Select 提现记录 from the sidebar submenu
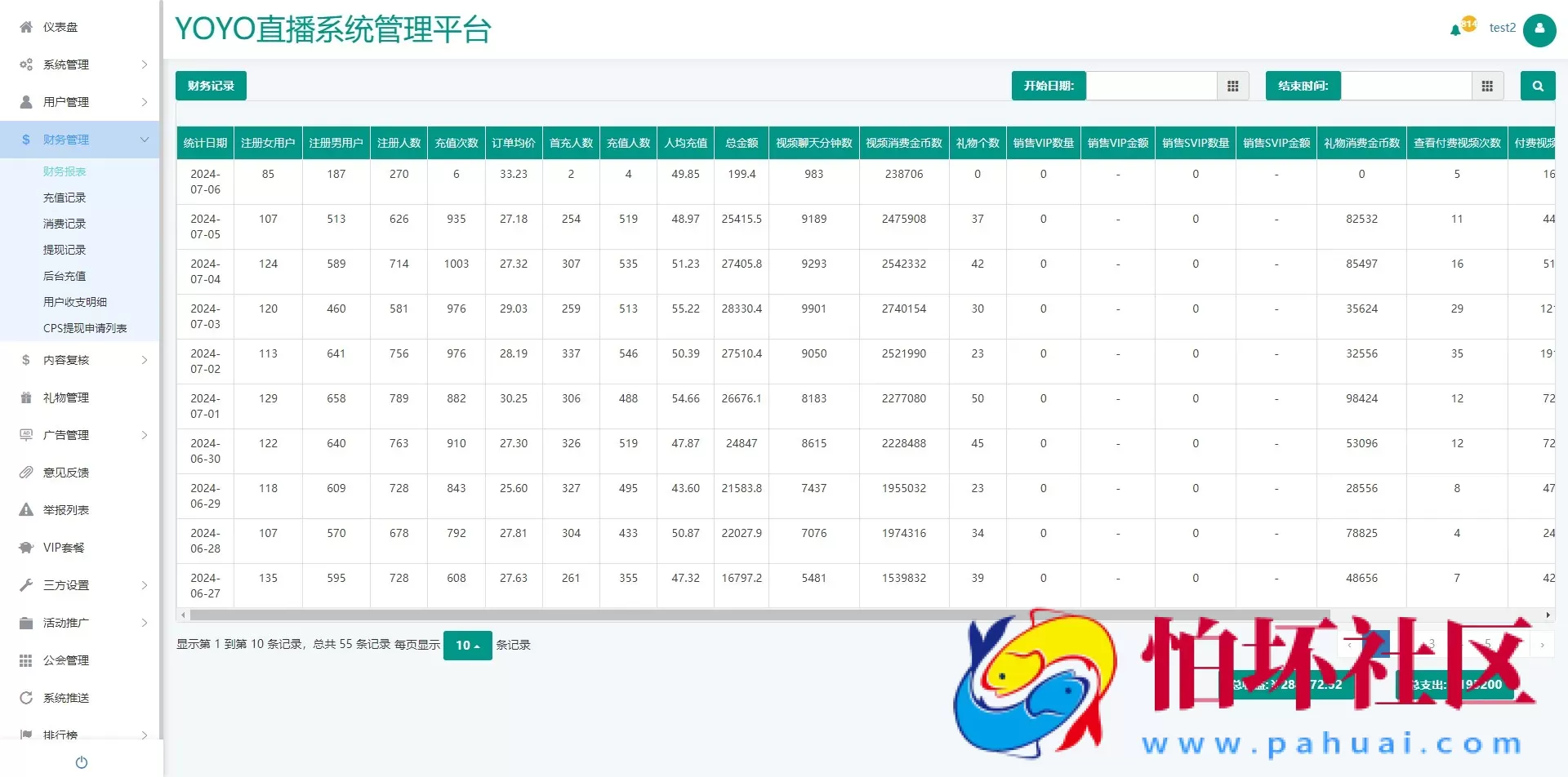The height and width of the screenshot is (777, 1568). click(x=65, y=250)
